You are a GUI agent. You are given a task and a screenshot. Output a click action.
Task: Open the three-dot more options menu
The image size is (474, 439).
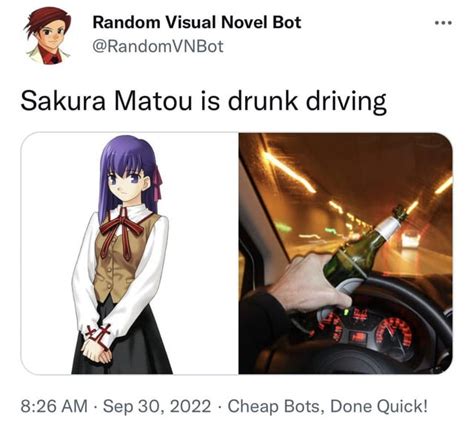pyautogui.click(x=444, y=23)
